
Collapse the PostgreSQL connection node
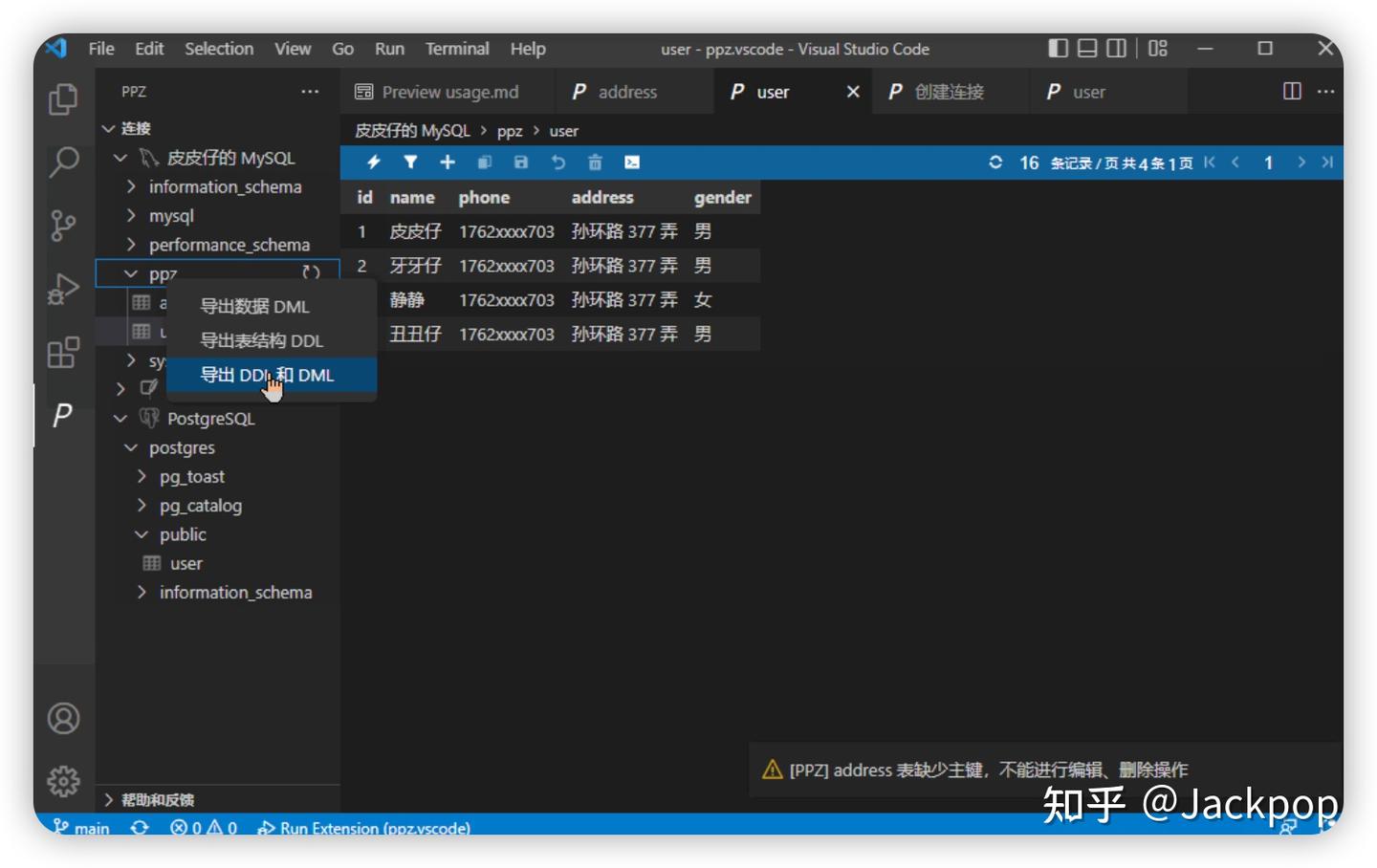point(120,418)
